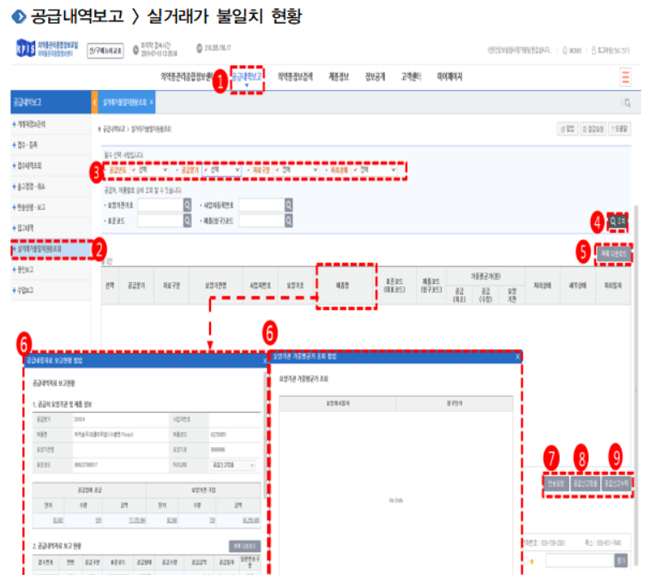This screenshot has width=650, height=575.
Task: Click the search icon next to 사업자등록번호
Action: tap(289, 205)
